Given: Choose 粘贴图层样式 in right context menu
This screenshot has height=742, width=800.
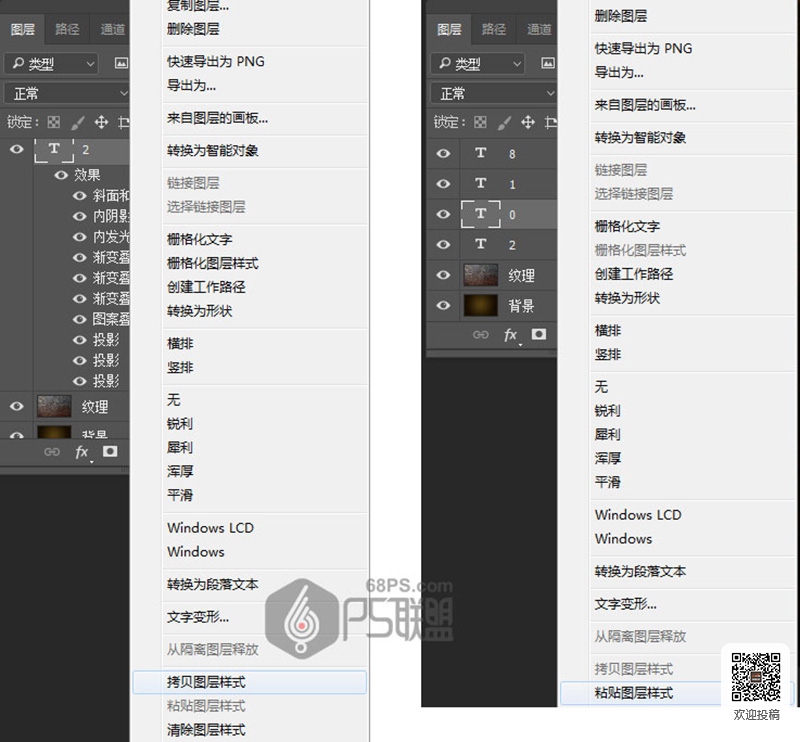Looking at the screenshot, I should [x=677, y=693].
